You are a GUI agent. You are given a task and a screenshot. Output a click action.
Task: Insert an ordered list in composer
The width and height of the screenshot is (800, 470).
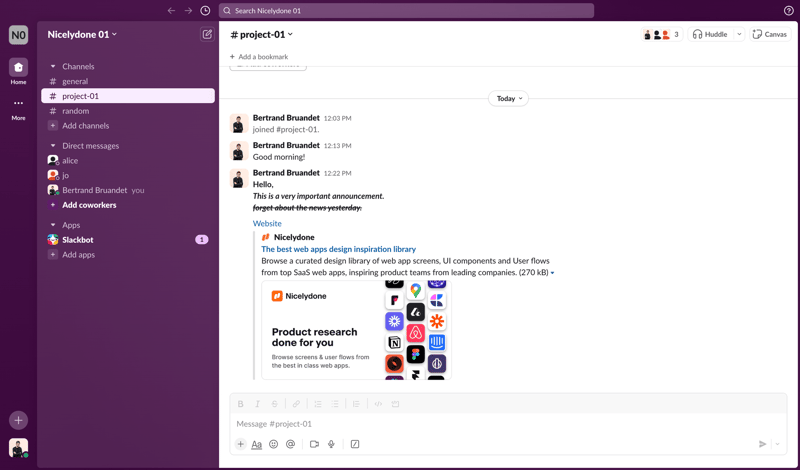pyautogui.click(x=318, y=404)
